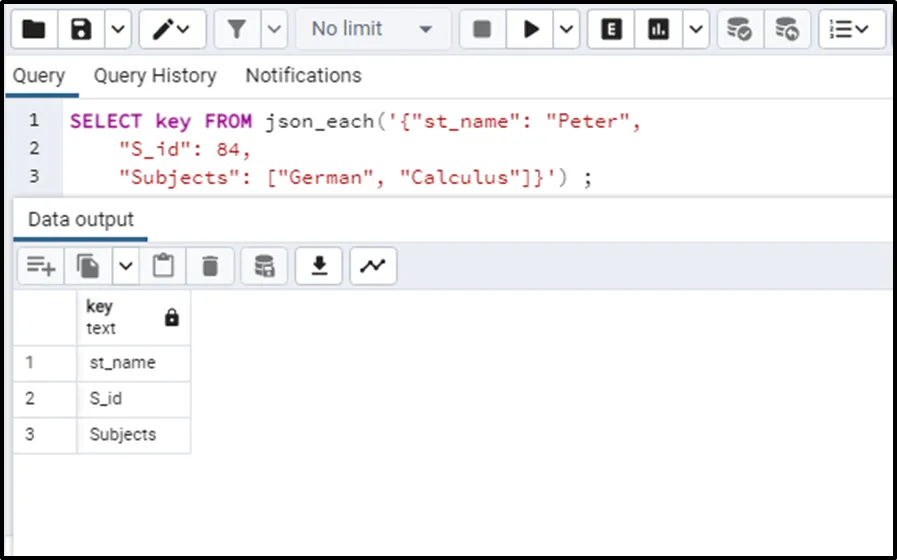Screen dimensions: 897x560
Task: Download query results as a file
Action: 319,266
